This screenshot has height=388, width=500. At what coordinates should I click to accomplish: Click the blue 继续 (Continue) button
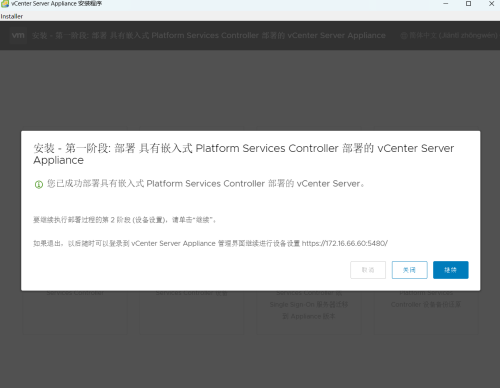tap(451, 270)
